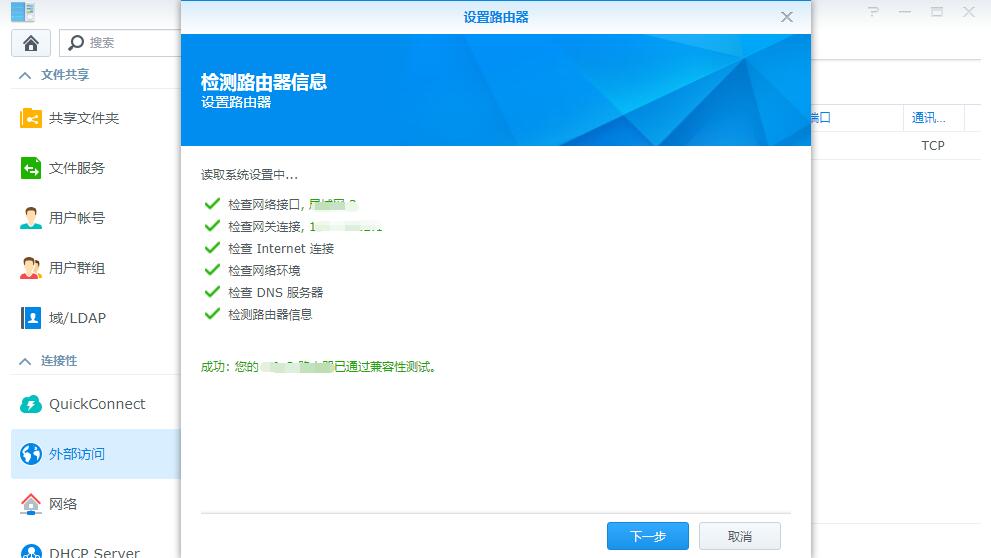Open the 域/LDAP icon
The image size is (991, 558).
coord(30,318)
